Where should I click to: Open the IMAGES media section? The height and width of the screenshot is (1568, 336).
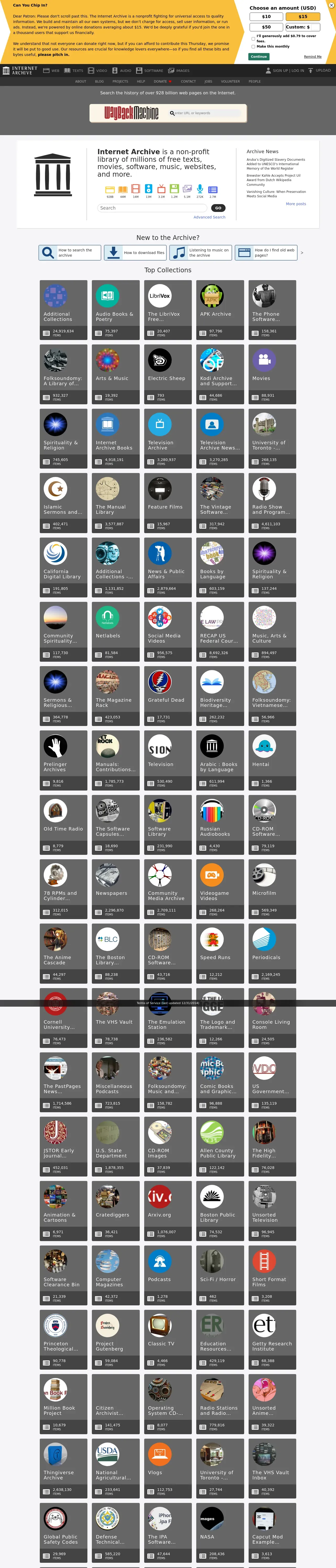point(179,71)
